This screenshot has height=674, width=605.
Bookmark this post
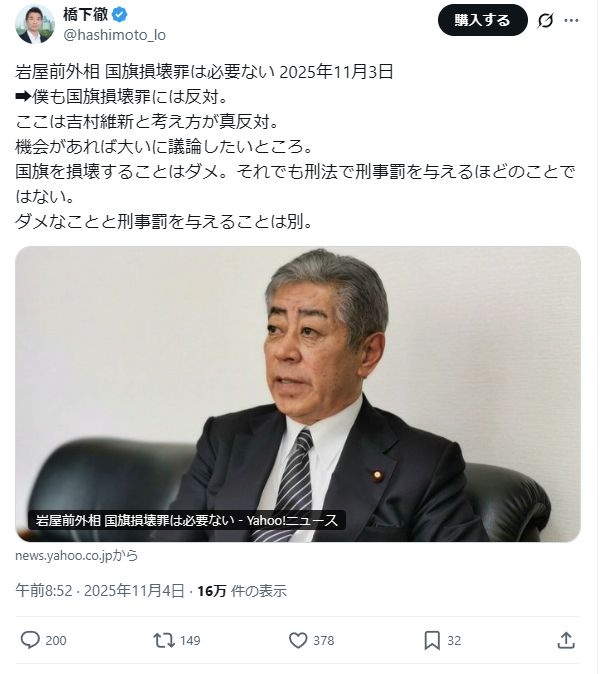pyautogui.click(x=432, y=640)
